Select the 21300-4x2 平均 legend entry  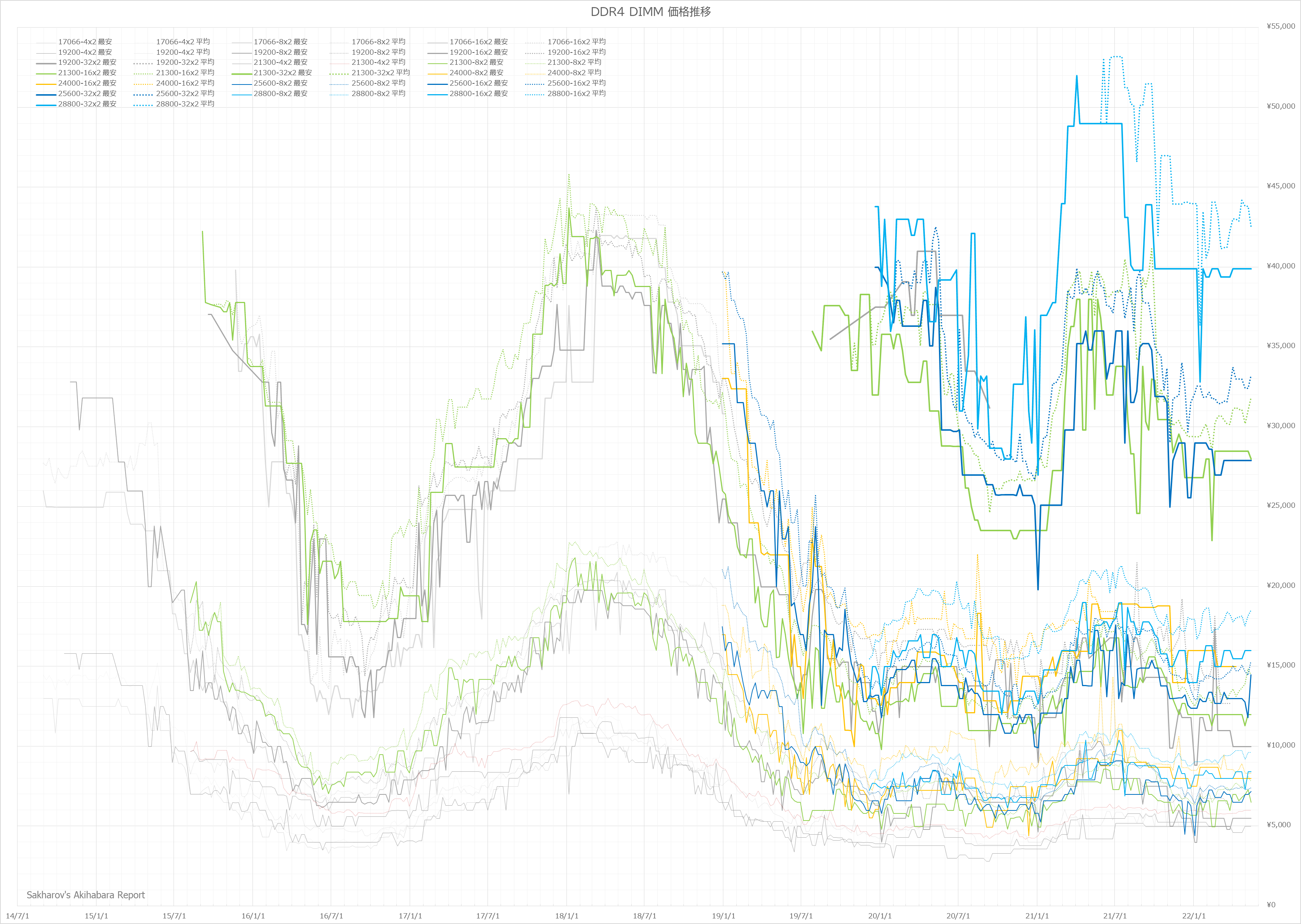(378, 62)
